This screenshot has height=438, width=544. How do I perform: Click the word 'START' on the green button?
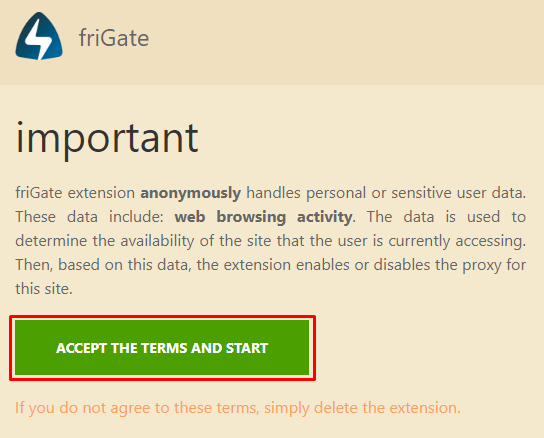pyautogui.click(x=247, y=348)
